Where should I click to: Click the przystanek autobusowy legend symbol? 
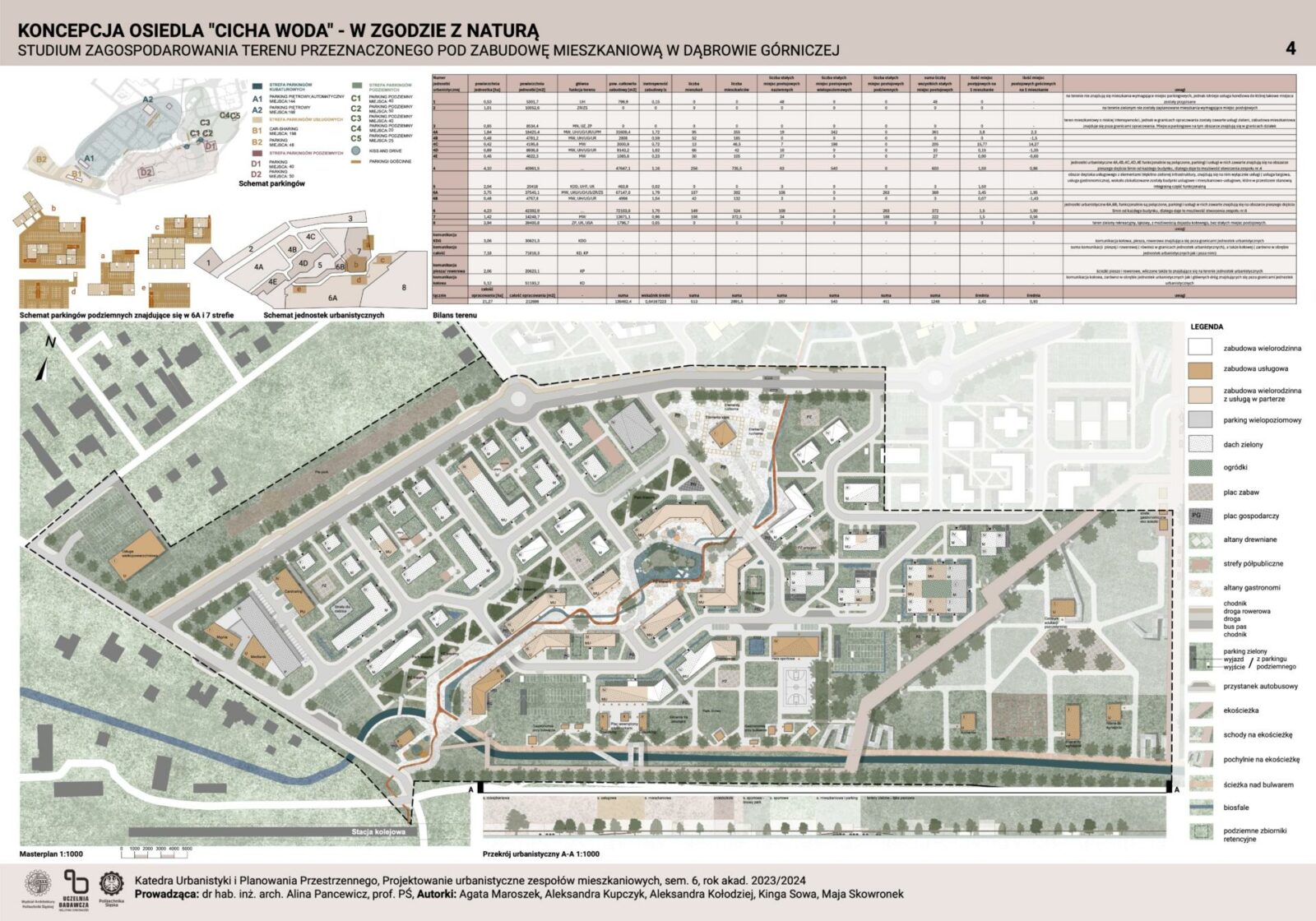(x=1200, y=686)
